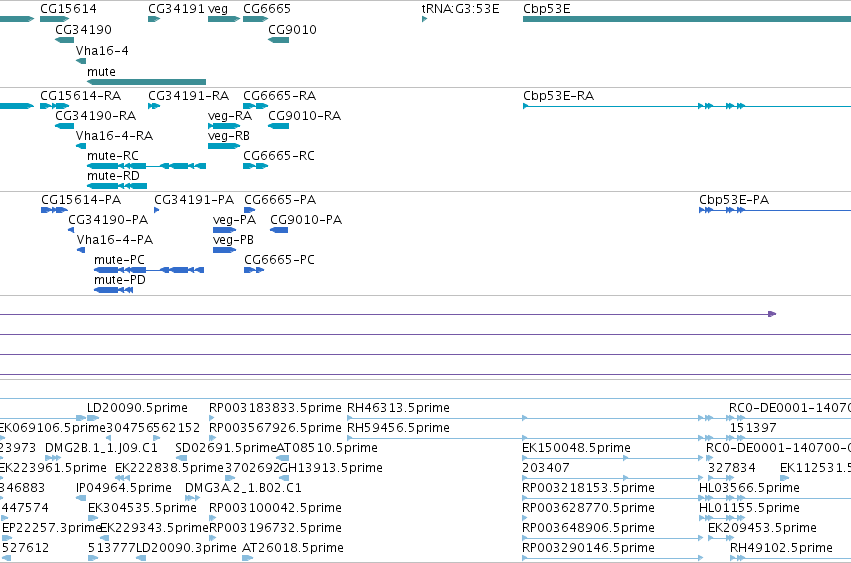
Task: Click the CG34190-PA protein label
Action: coord(108,220)
